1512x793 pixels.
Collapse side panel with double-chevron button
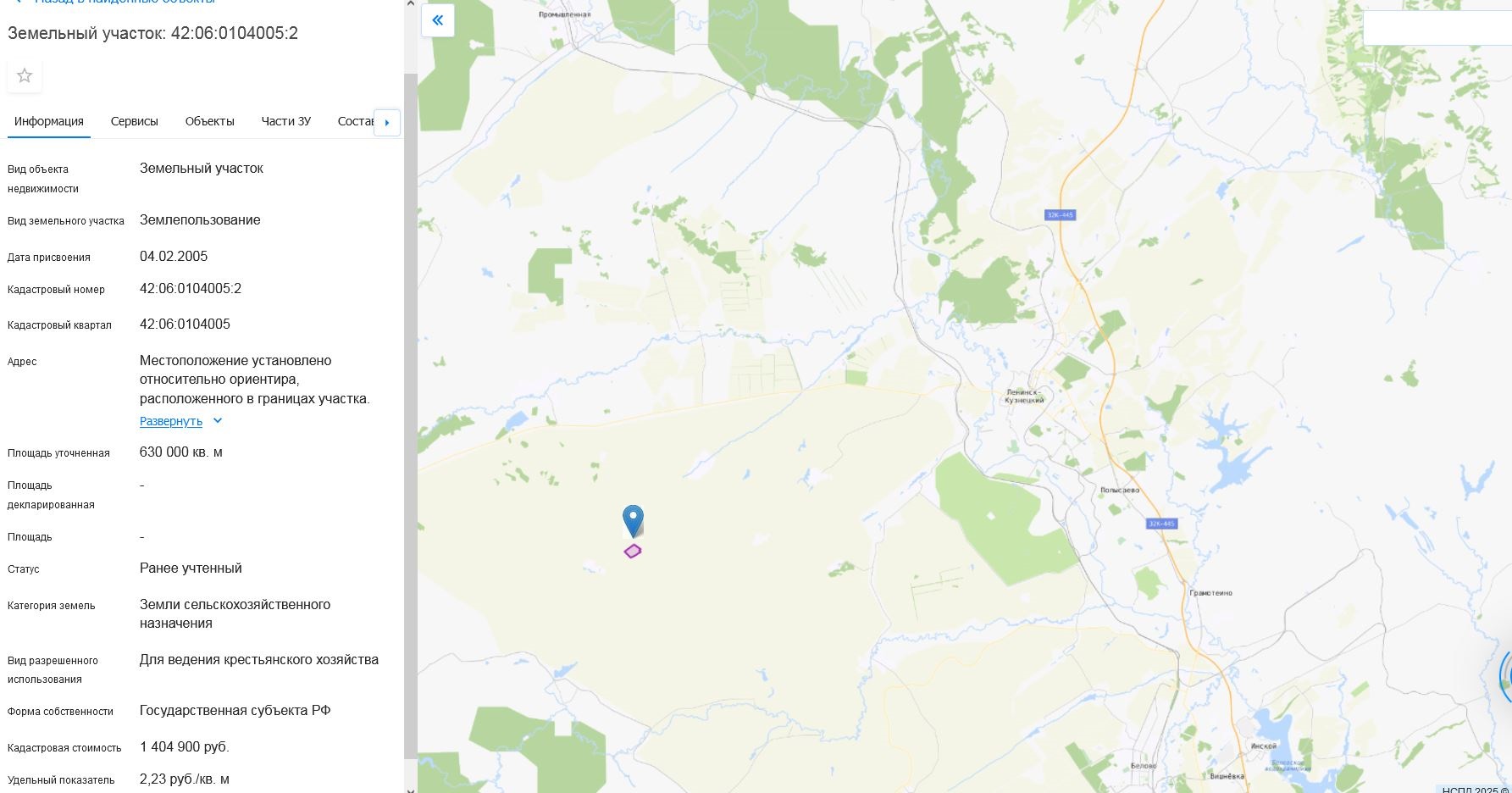pyautogui.click(x=438, y=20)
